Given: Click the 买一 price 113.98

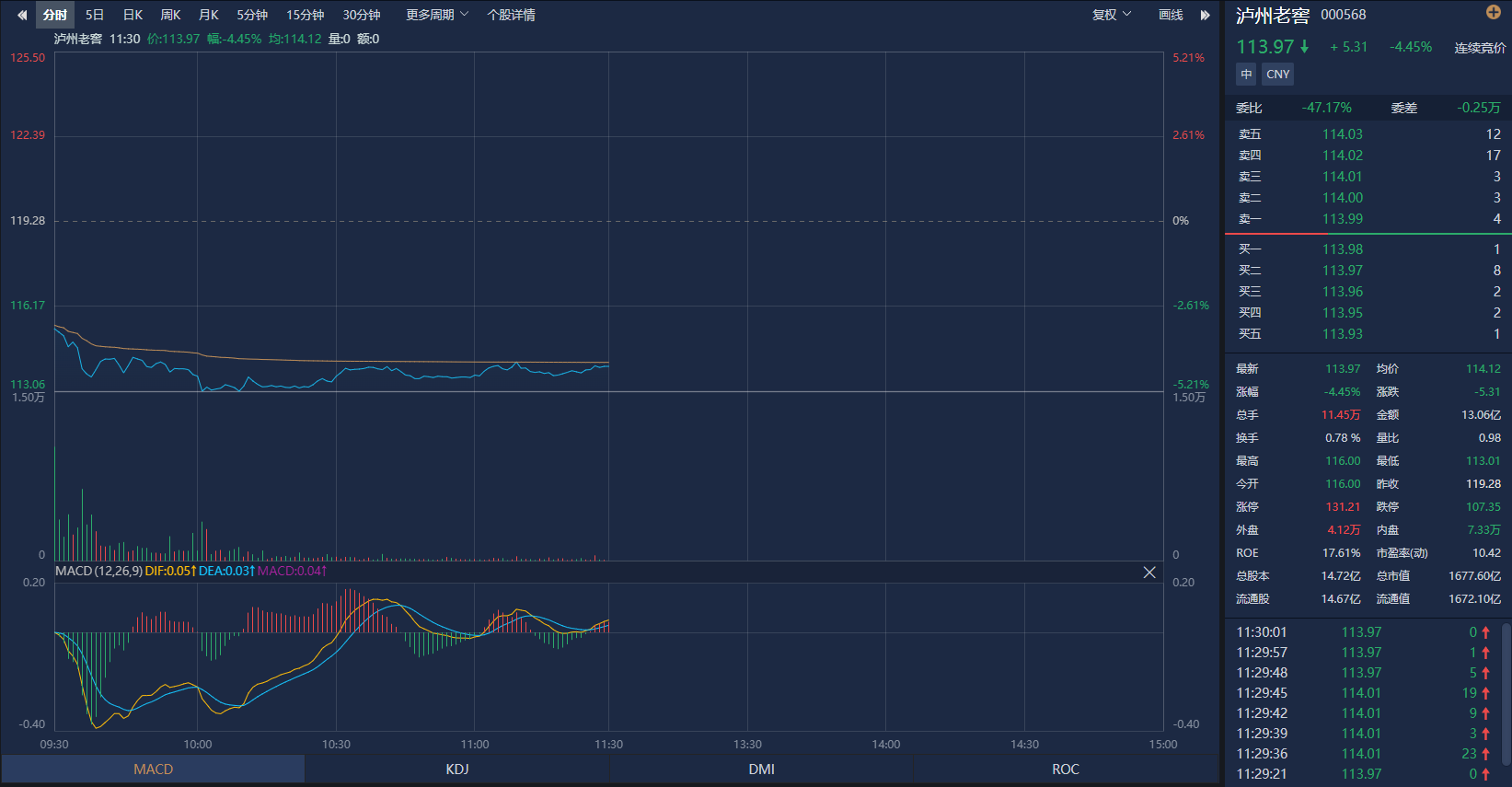Looking at the screenshot, I should pyautogui.click(x=1343, y=249).
